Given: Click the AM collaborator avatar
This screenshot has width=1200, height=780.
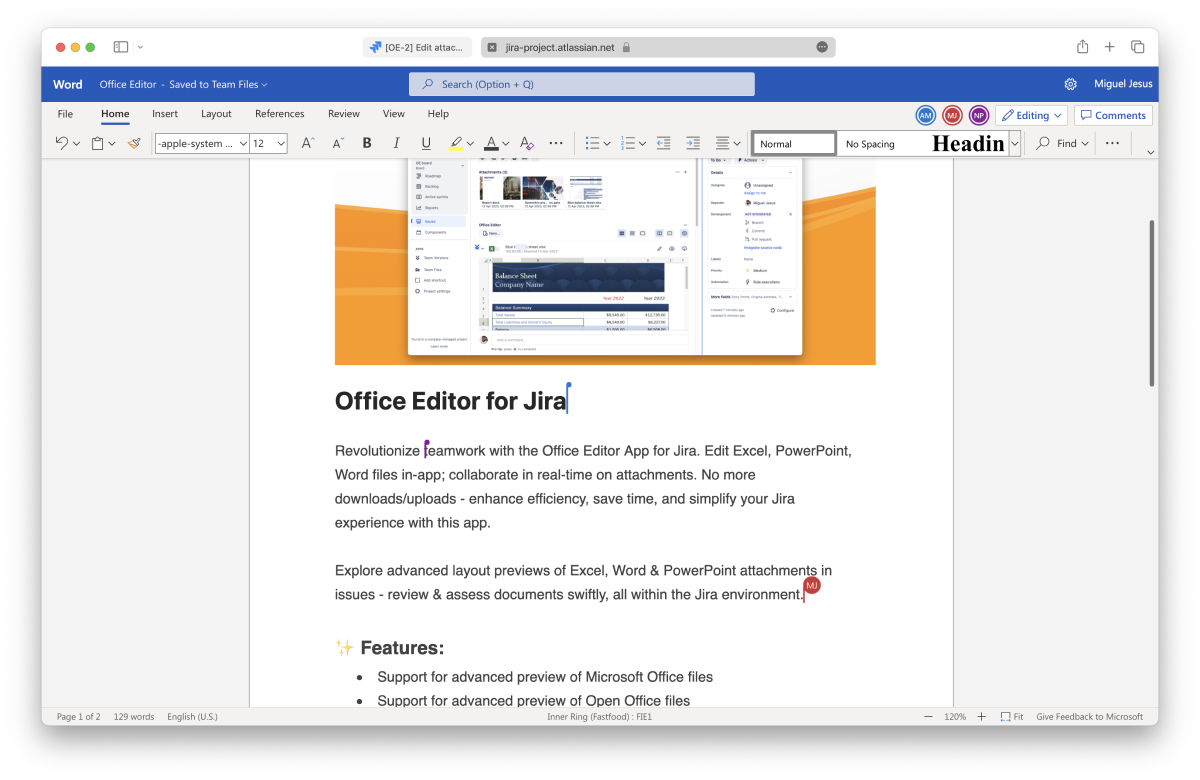Looking at the screenshot, I should point(926,115).
